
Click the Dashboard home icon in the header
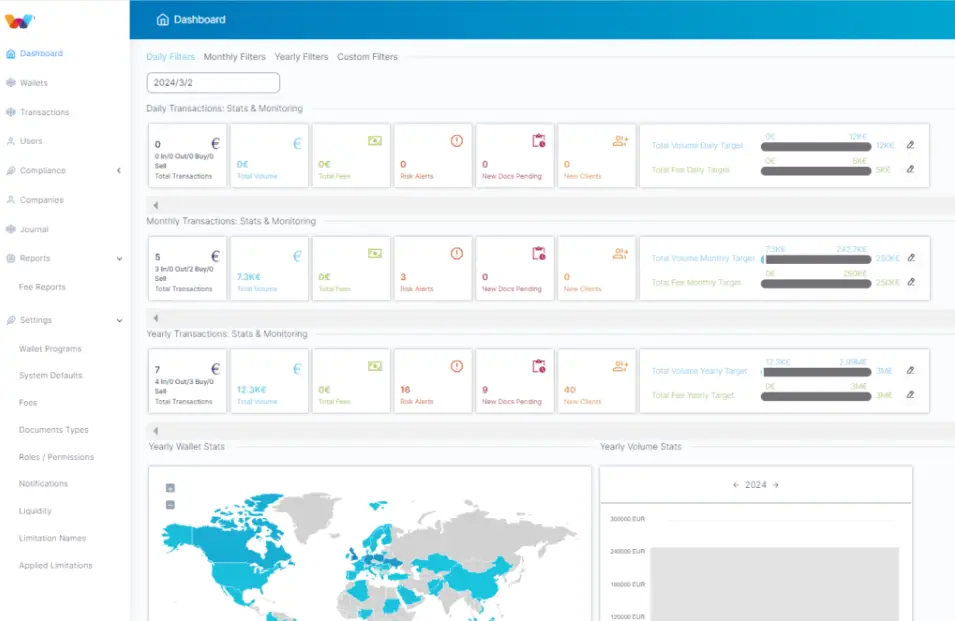161,18
